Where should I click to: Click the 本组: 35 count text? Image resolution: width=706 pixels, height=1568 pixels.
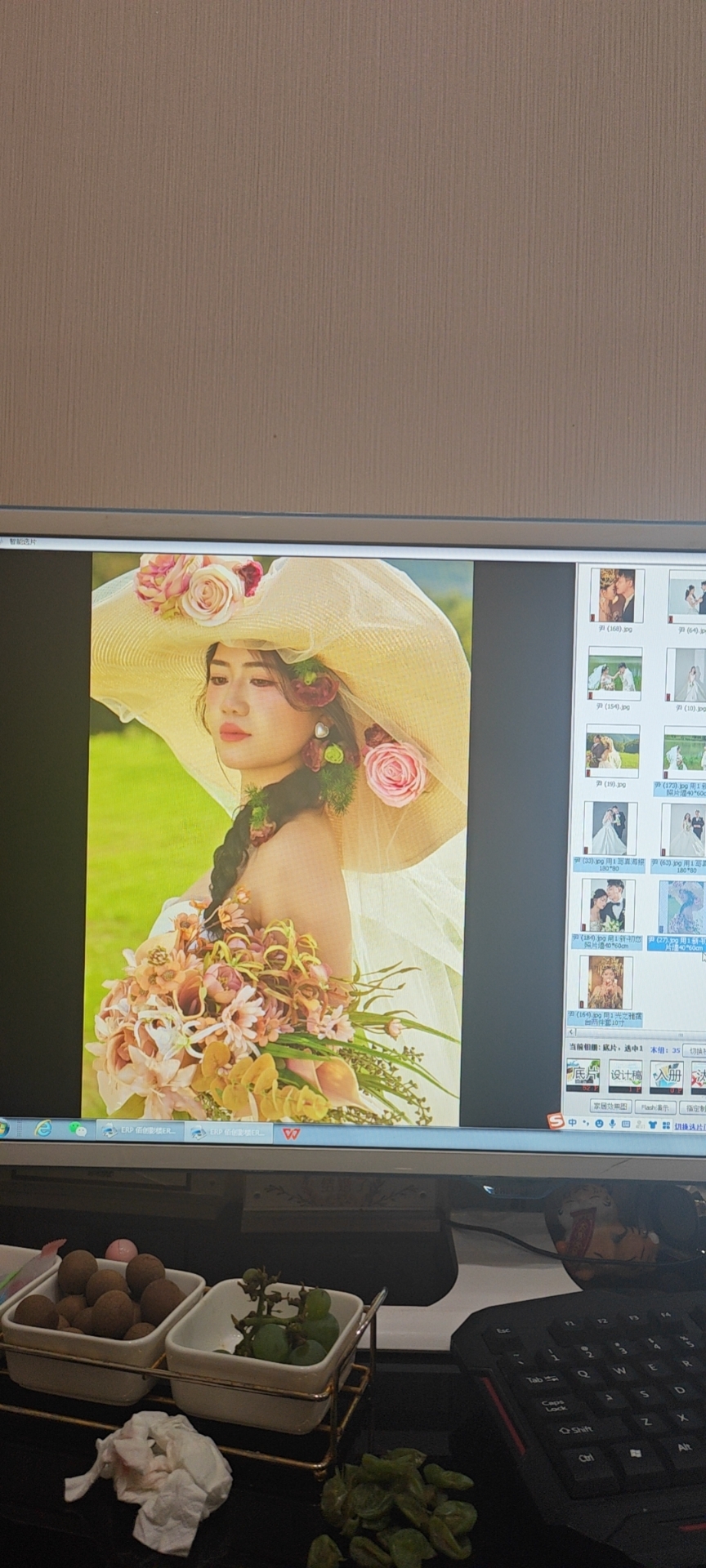[665, 1049]
